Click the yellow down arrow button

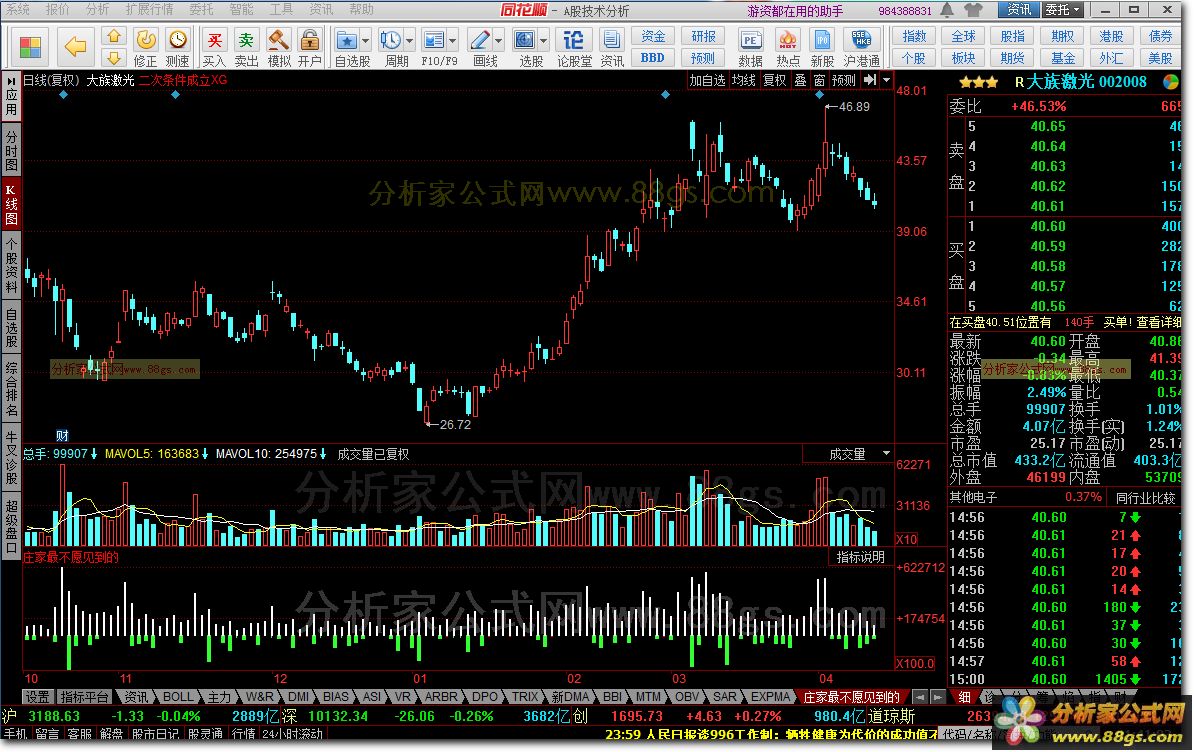pos(113,58)
